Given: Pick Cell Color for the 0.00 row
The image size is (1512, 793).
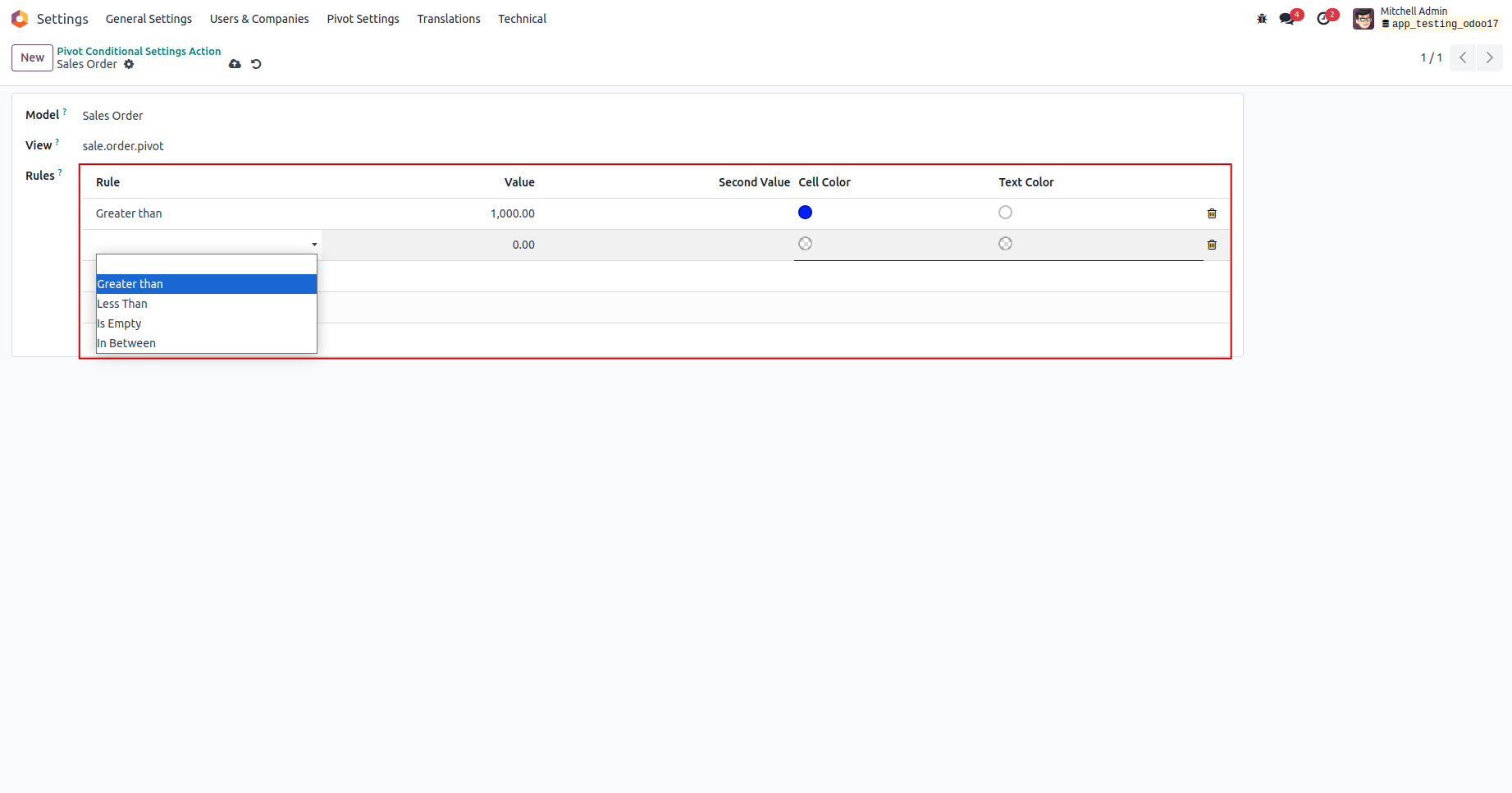Looking at the screenshot, I should tap(805, 244).
